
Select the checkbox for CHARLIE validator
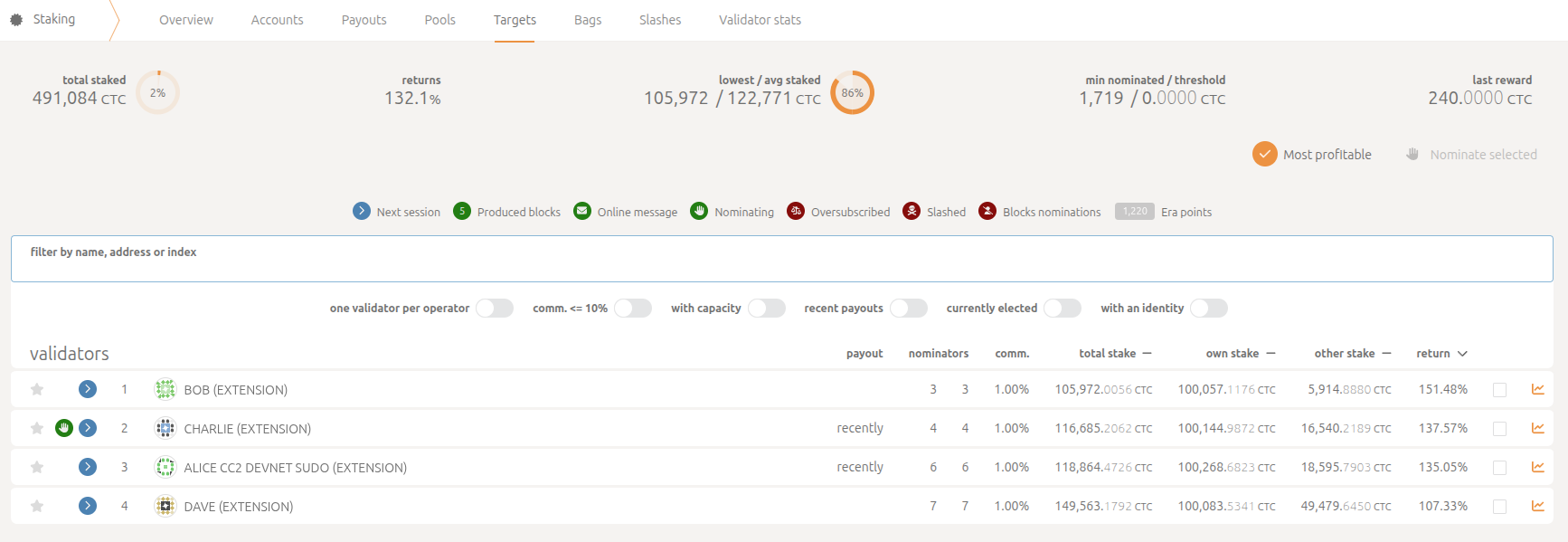click(1499, 429)
